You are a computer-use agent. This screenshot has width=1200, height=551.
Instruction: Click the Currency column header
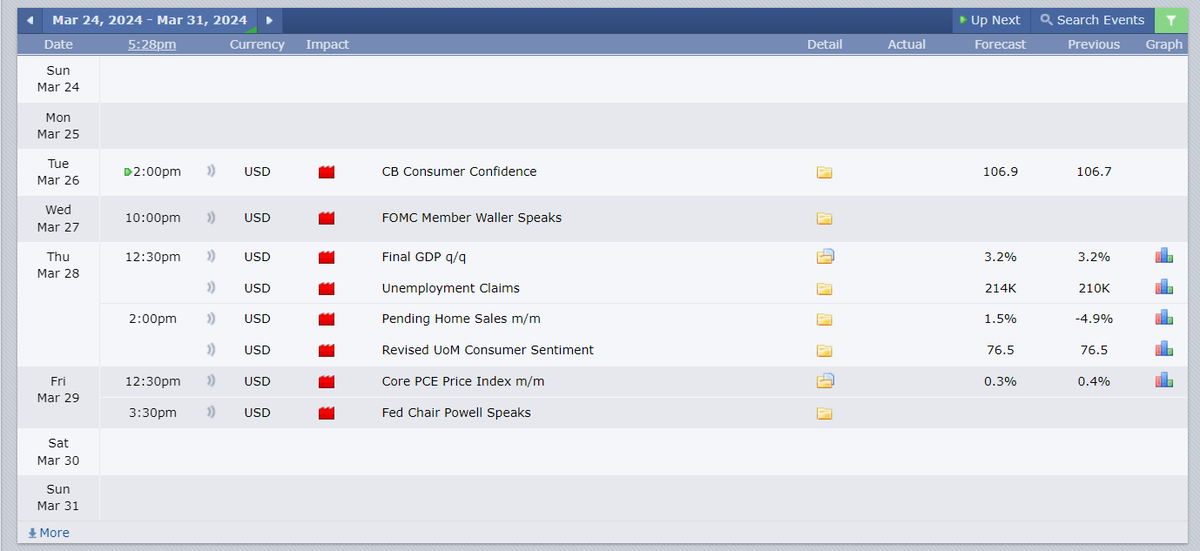[x=257, y=44]
